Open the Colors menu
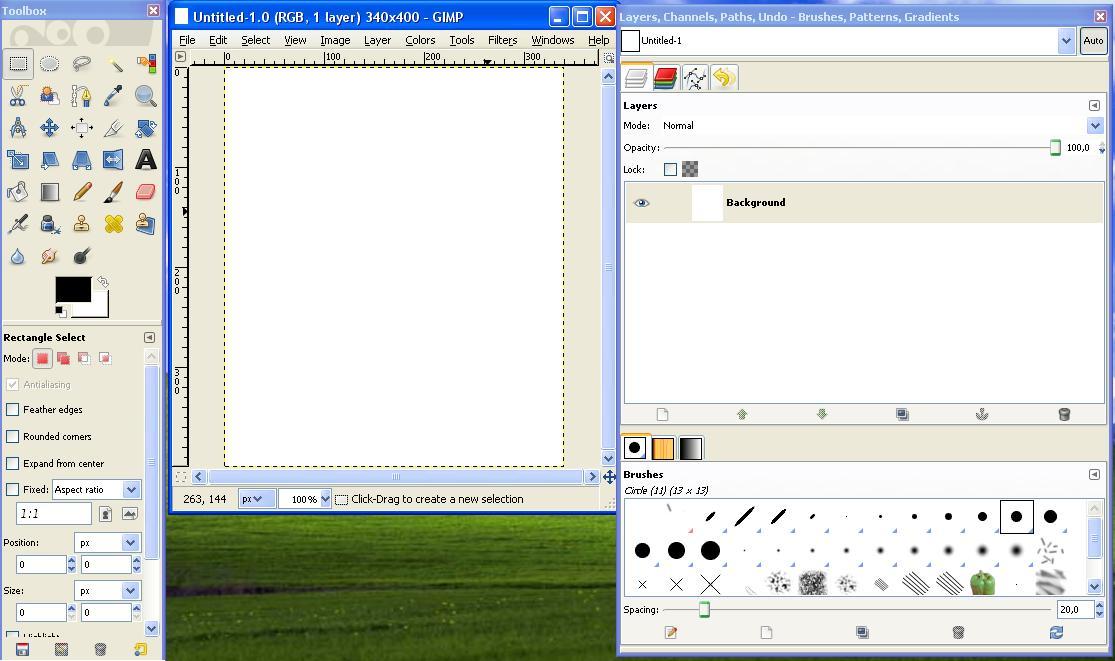1115x661 pixels. pyautogui.click(x=419, y=40)
